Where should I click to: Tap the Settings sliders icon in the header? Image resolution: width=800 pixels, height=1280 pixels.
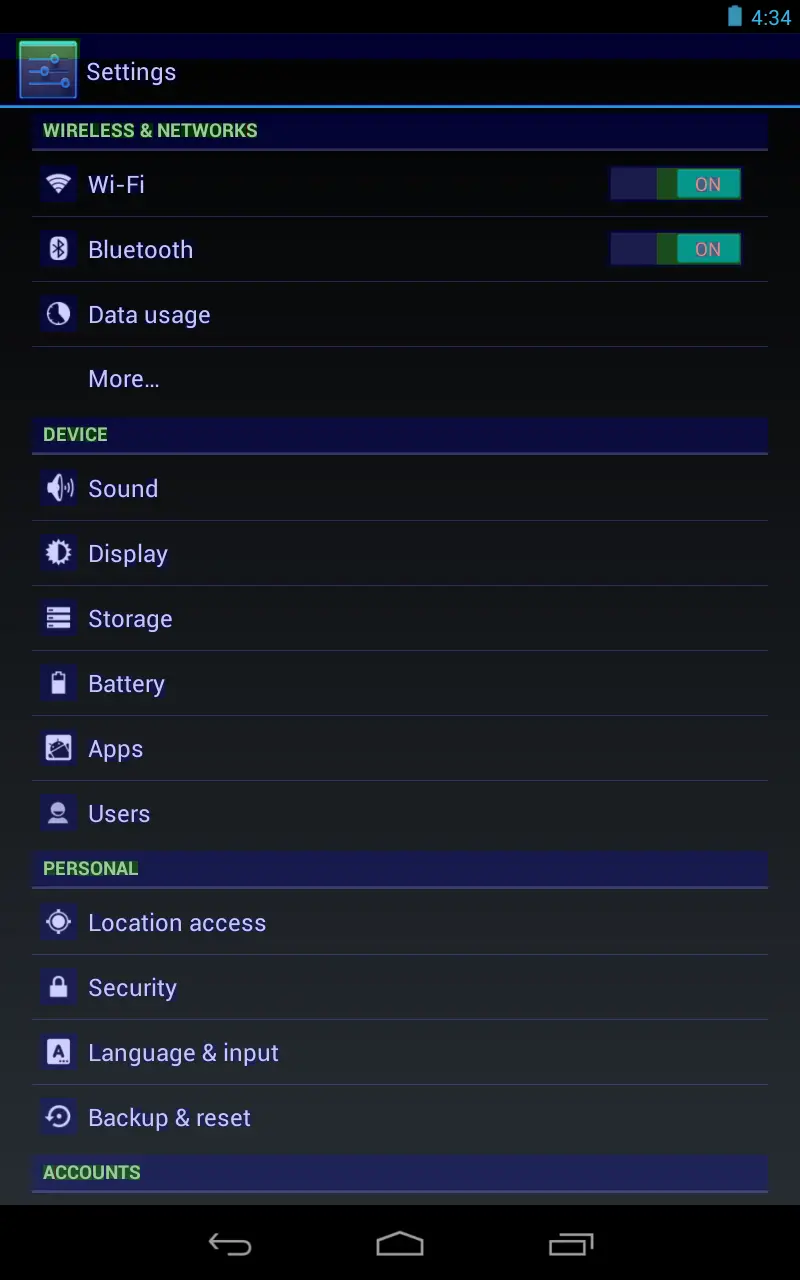[47, 70]
